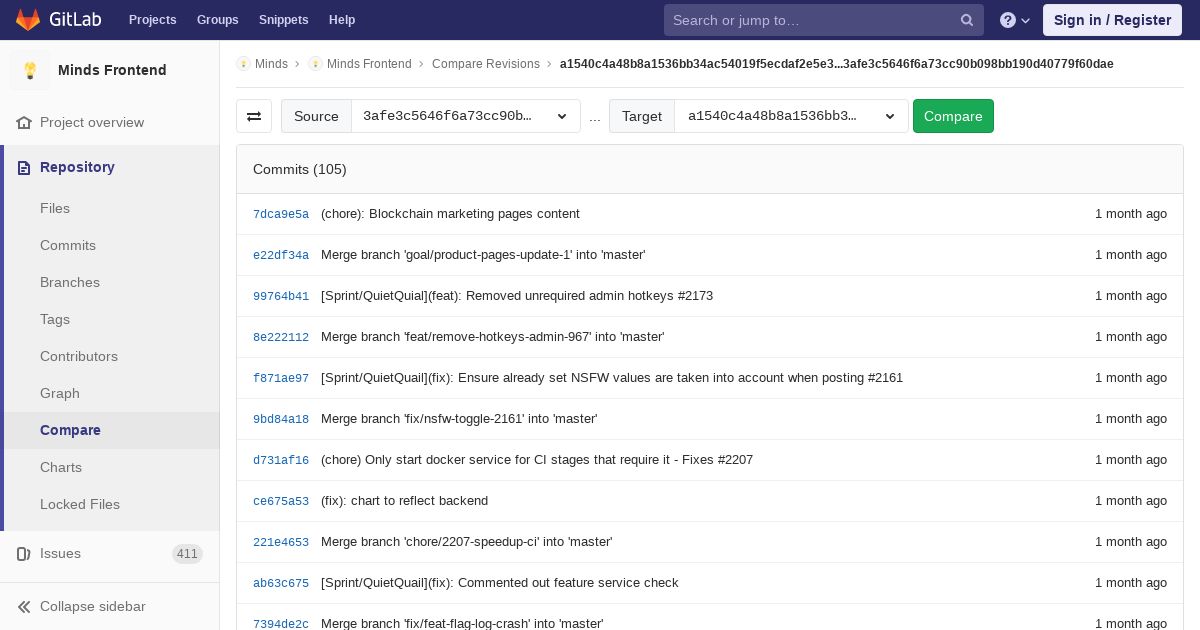This screenshot has height=630, width=1200.
Task: Click the Collapse sidebar chevrons icon
Action: 24,606
